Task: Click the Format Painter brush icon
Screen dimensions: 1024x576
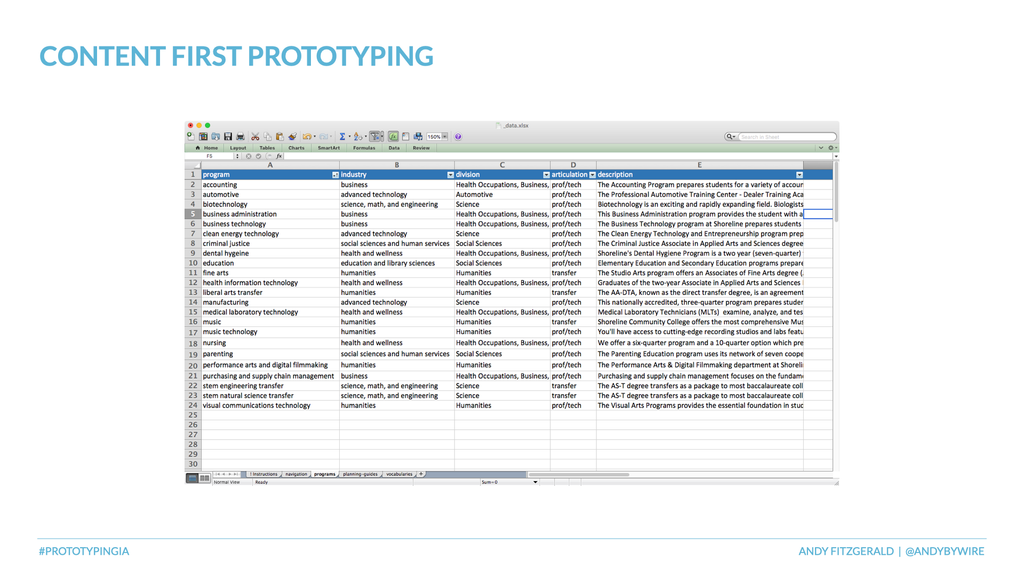Action: pos(292,136)
